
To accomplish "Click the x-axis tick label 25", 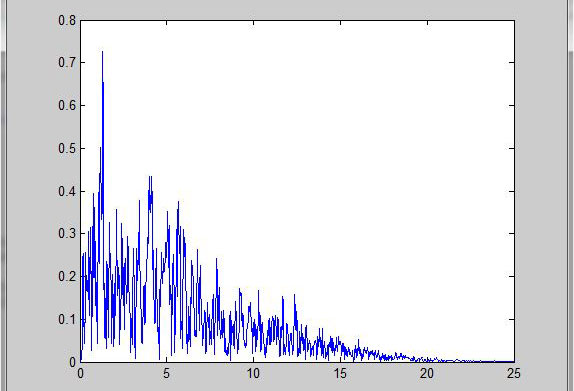I will coord(514,373).
